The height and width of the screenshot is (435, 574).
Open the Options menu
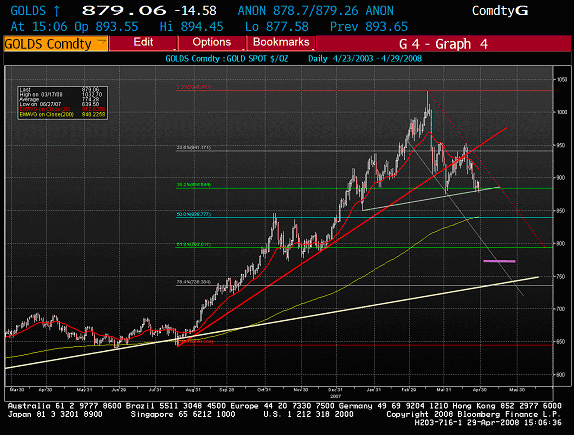(212, 42)
